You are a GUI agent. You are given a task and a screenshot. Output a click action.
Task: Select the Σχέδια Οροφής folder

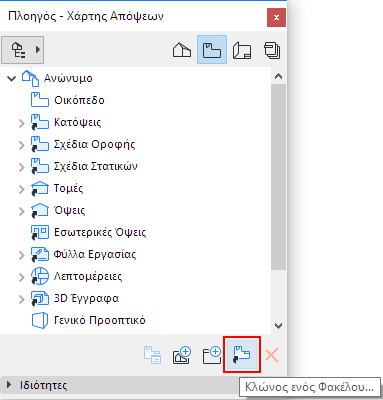click(95, 144)
